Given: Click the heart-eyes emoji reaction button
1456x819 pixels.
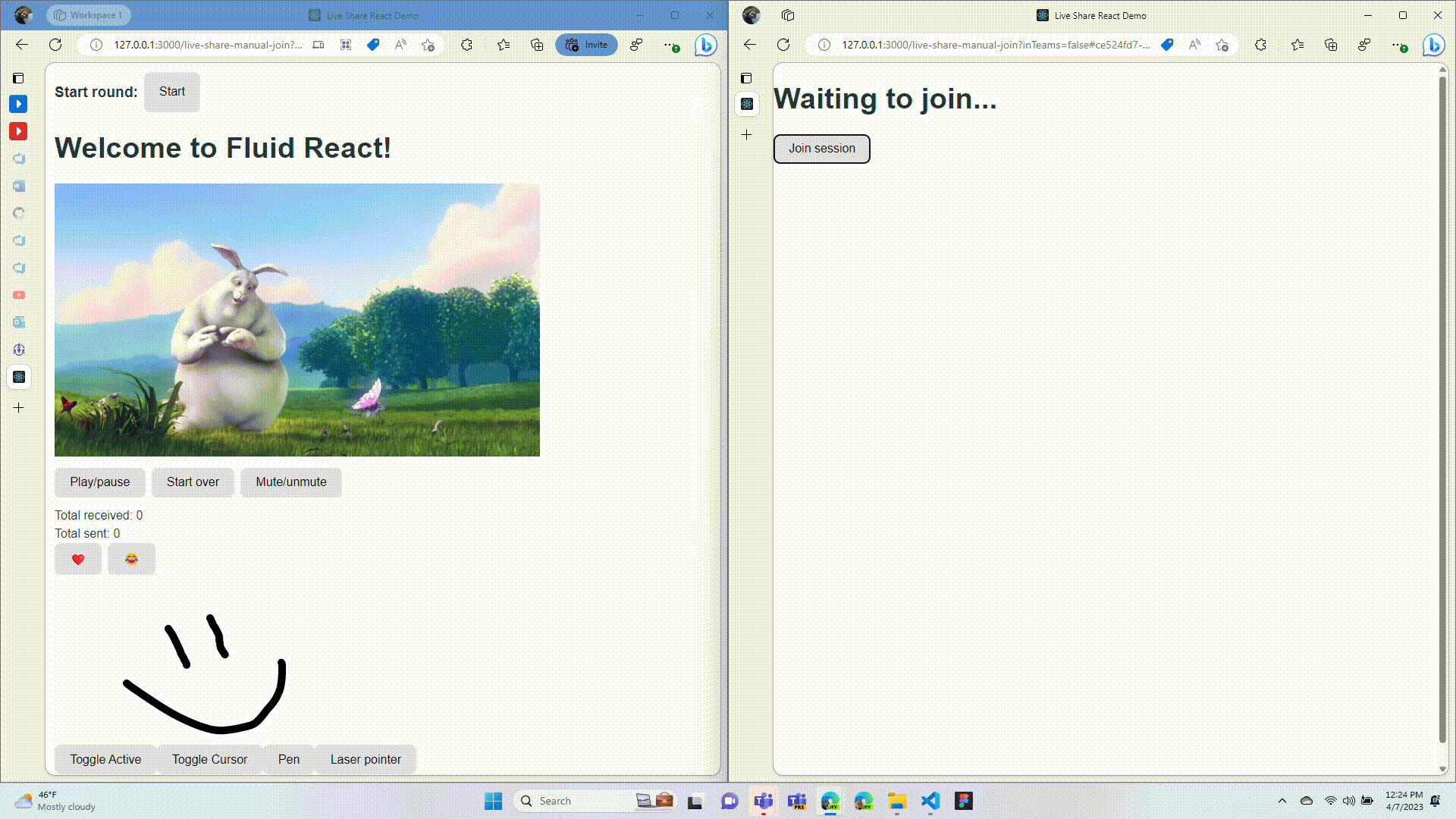Looking at the screenshot, I should [130, 559].
